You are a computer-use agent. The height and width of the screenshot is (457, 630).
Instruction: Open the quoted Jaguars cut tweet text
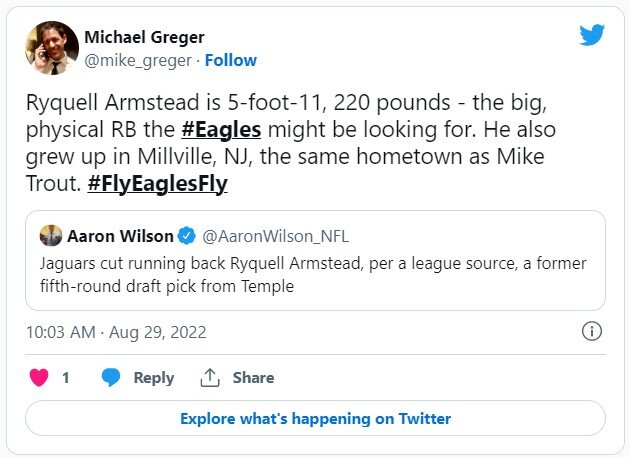(x=313, y=272)
